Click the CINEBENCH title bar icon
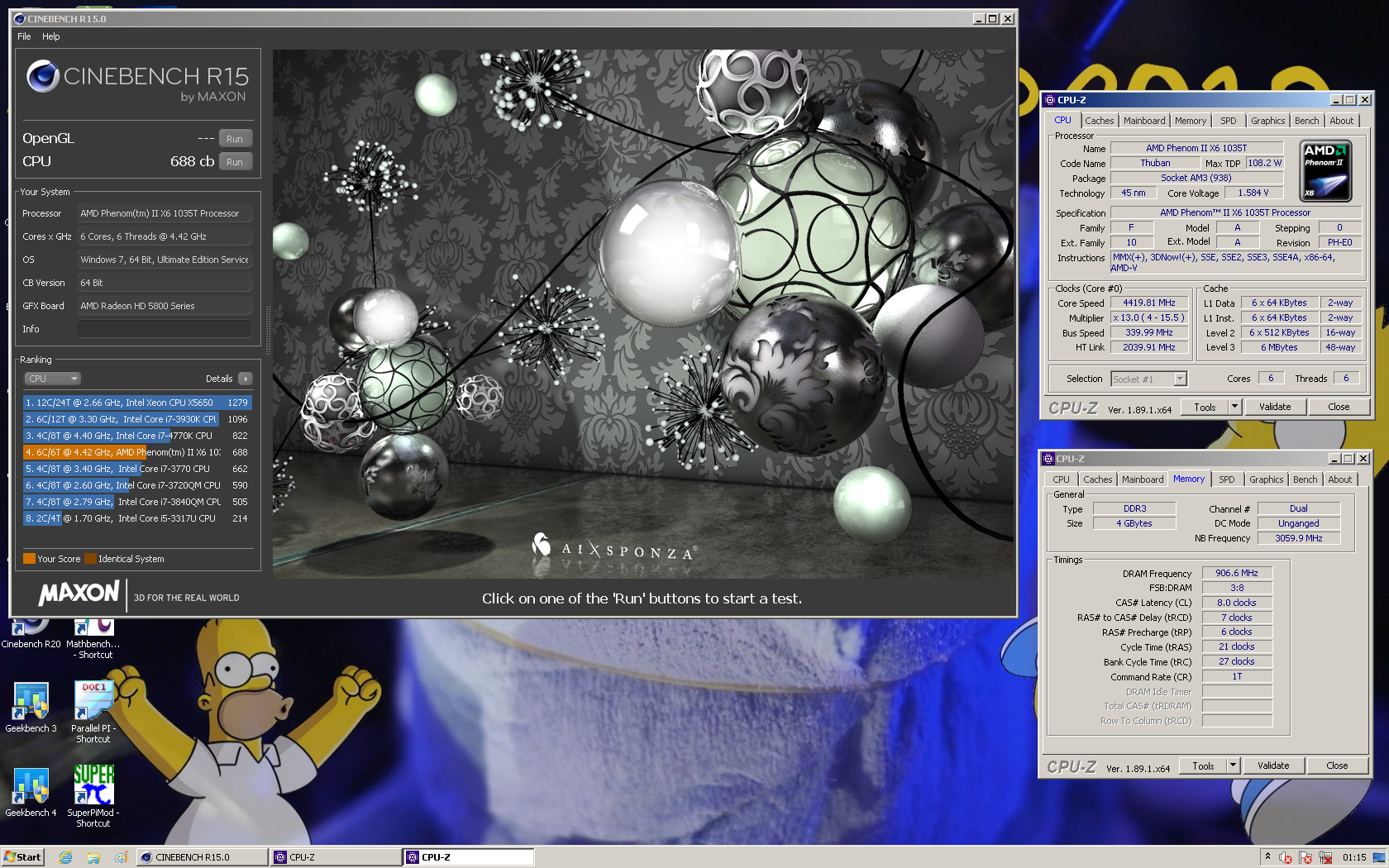The width and height of the screenshot is (1389, 868). (19, 18)
